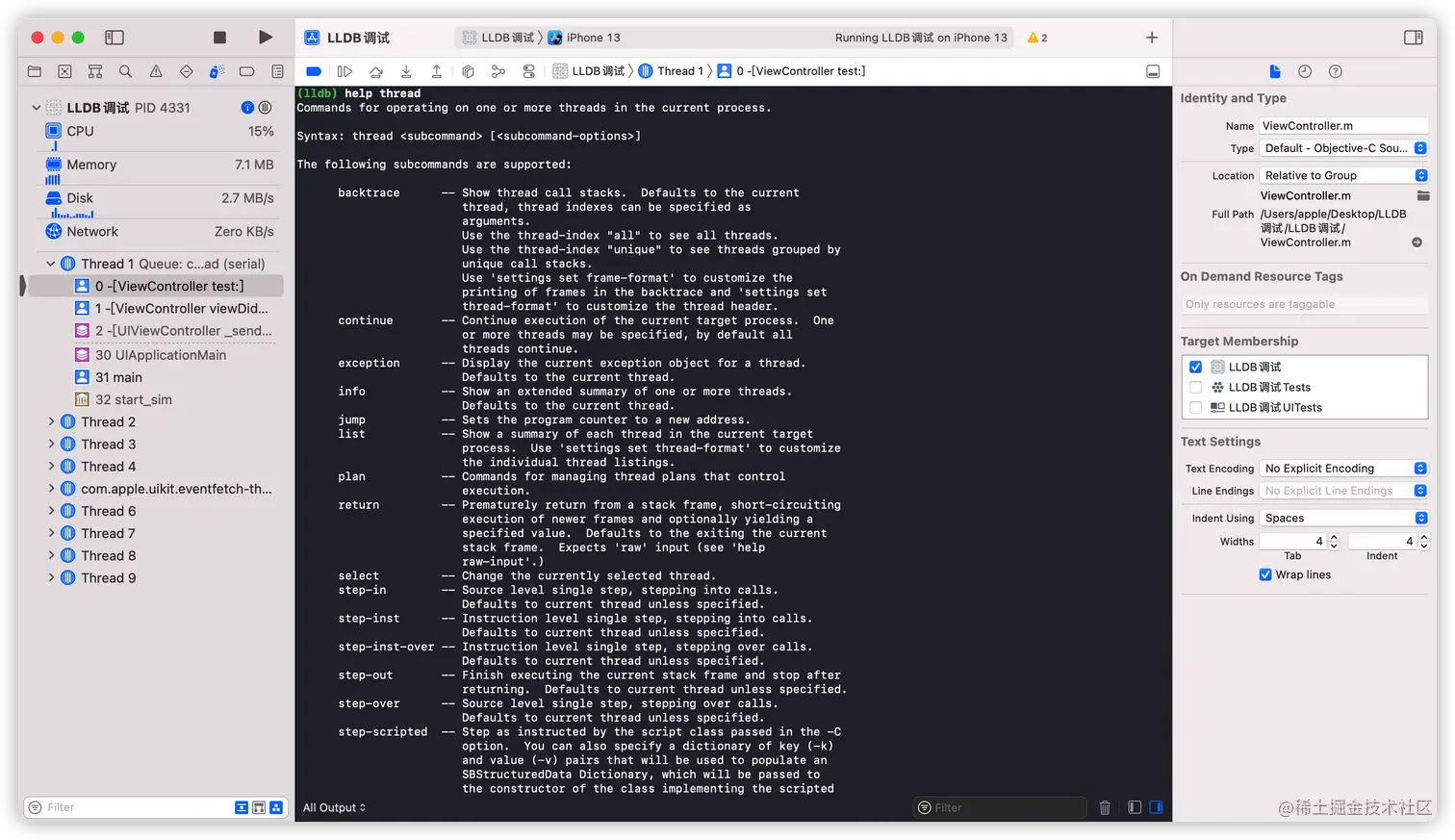1455x840 pixels.
Task: Click the step over button
Action: [x=375, y=71]
